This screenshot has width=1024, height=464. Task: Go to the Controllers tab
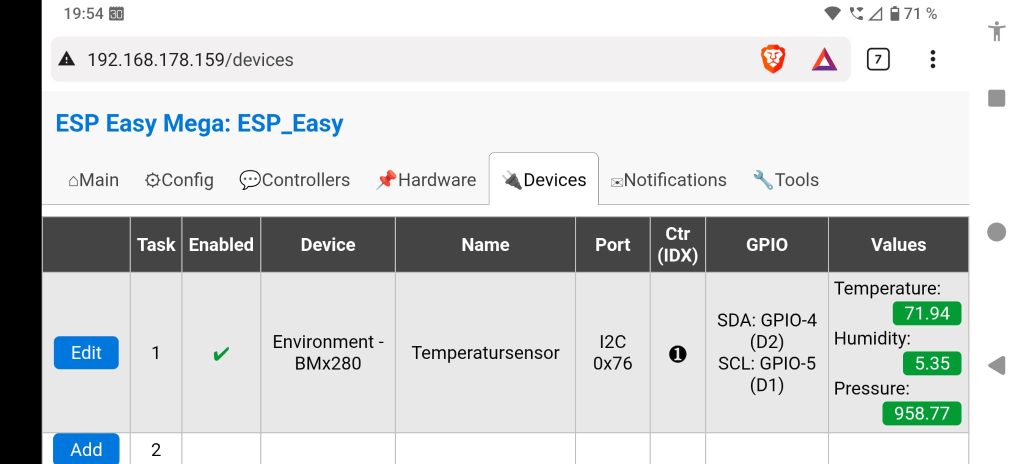click(x=295, y=180)
